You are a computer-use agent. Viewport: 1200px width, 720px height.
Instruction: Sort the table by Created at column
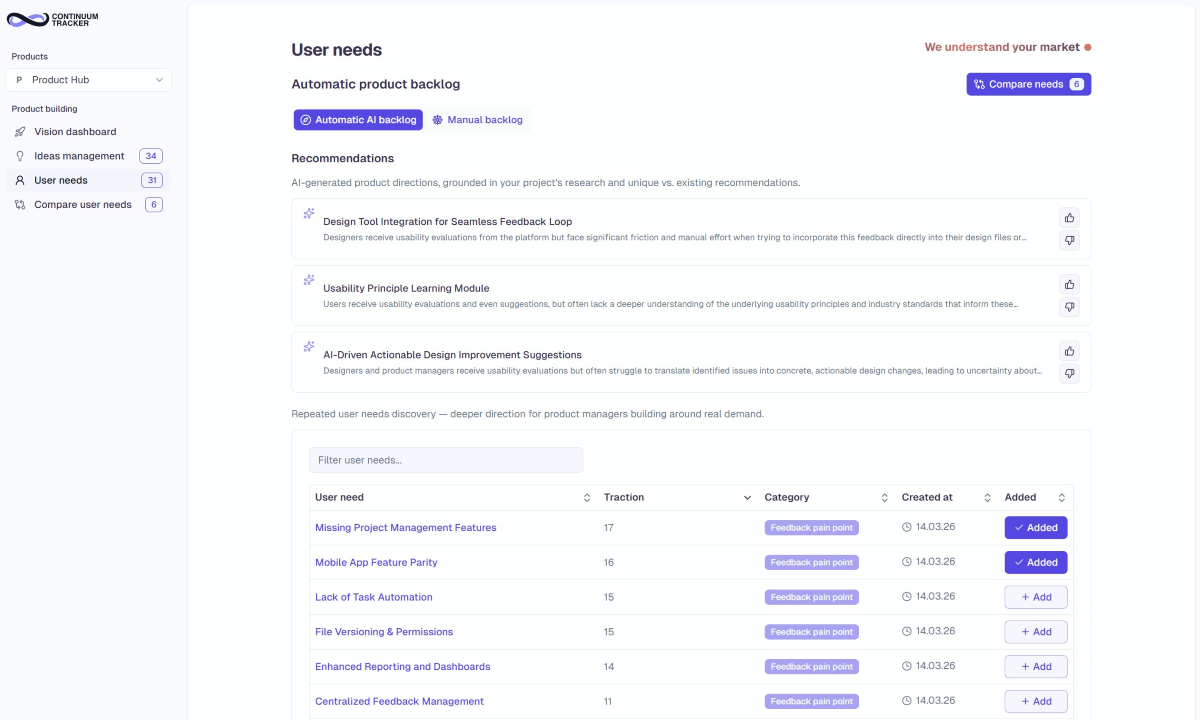point(987,497)
